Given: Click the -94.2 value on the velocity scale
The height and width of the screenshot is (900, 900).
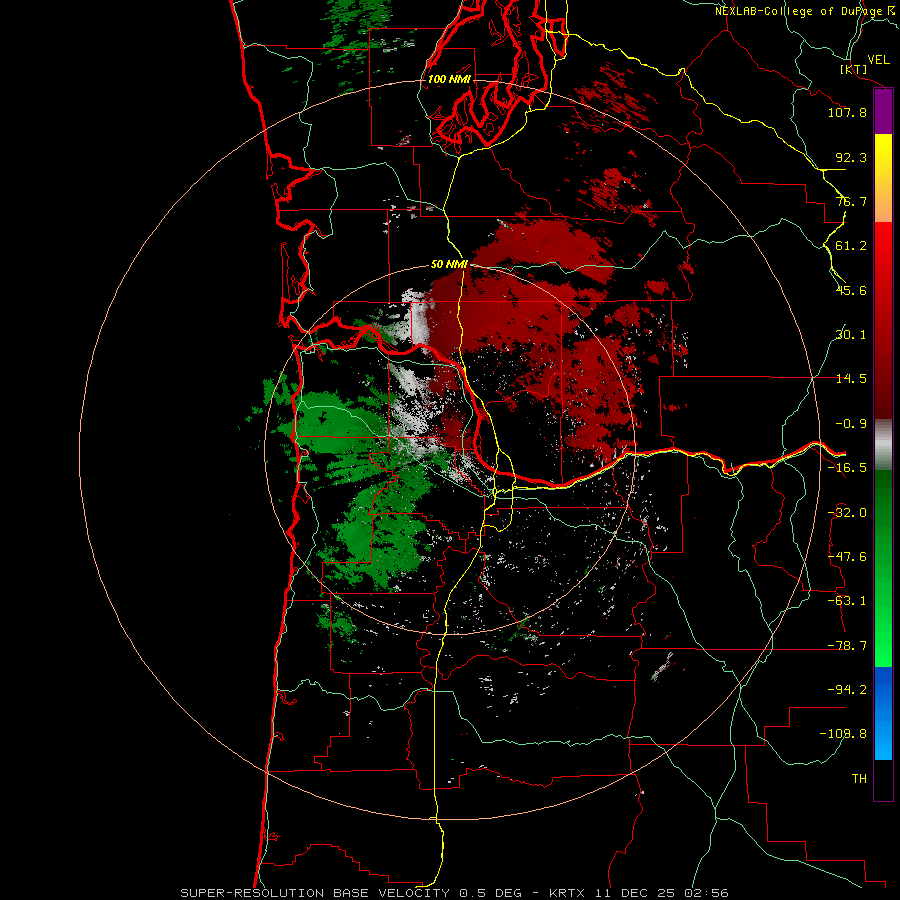Looking at the screenshot, I should (x=847, y=690).
